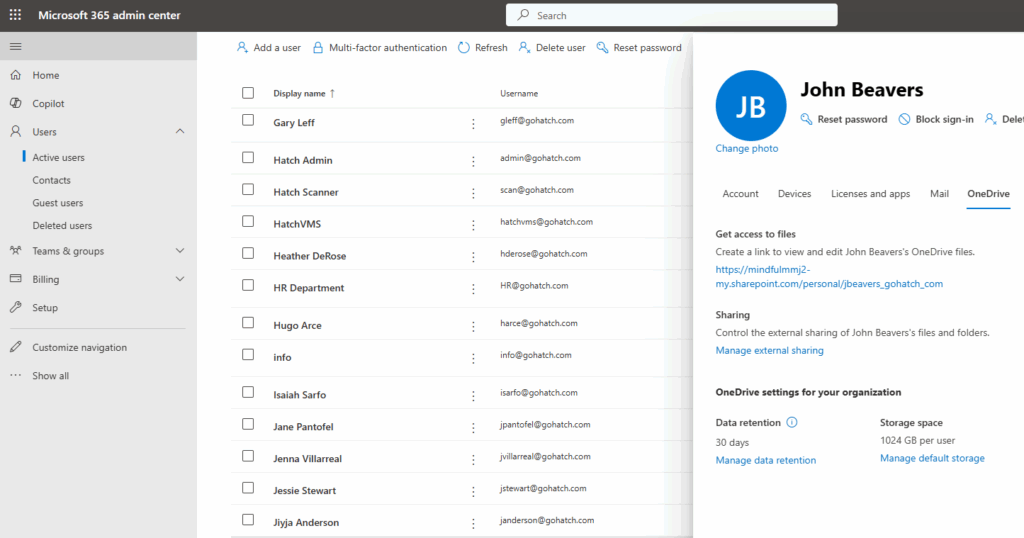Image resolution: width=1024 pixels, height=538 pixels.
Task: Click HR@gohatch.com username
Action: pos(534,285)
